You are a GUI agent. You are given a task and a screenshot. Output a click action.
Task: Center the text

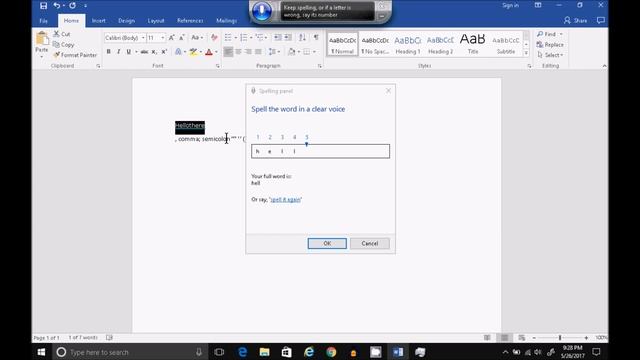click(x=238, y=52)
